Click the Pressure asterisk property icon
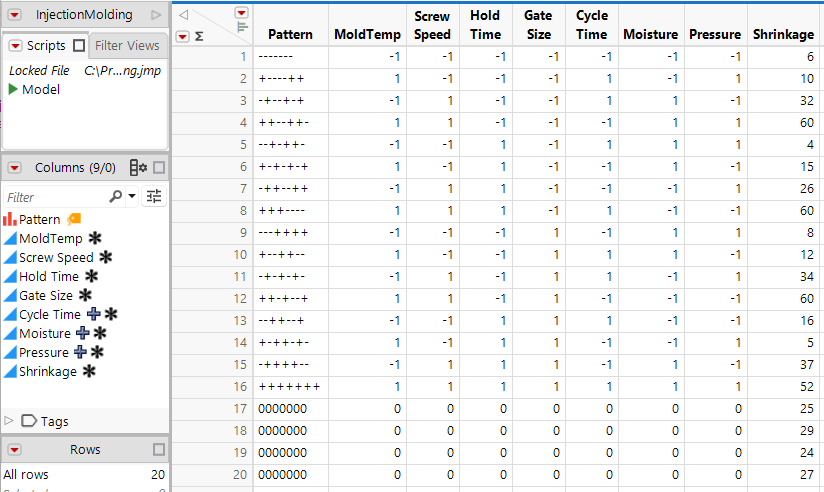The width and height of the screenshot is (824, 492). [97, 352]
